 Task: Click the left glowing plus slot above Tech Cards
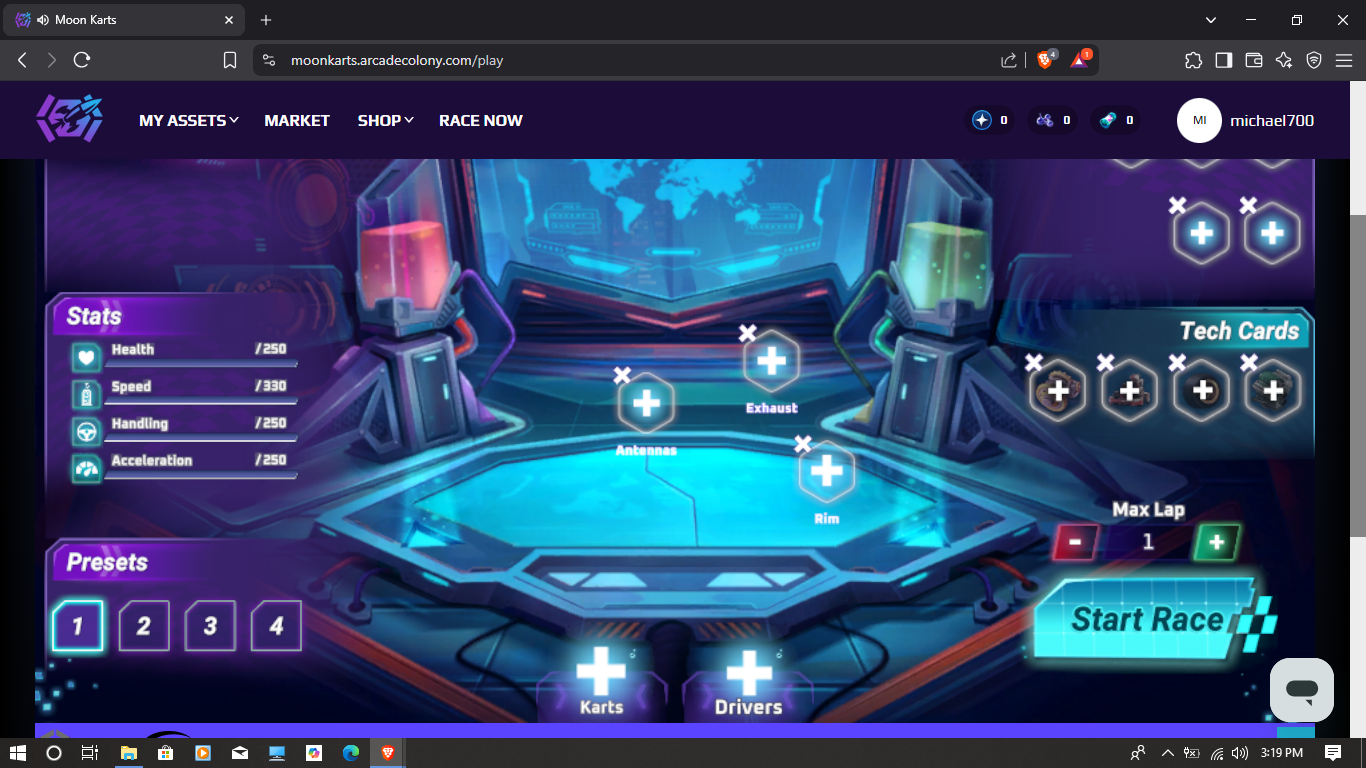pyautogui.click(x=1201, y=233)
